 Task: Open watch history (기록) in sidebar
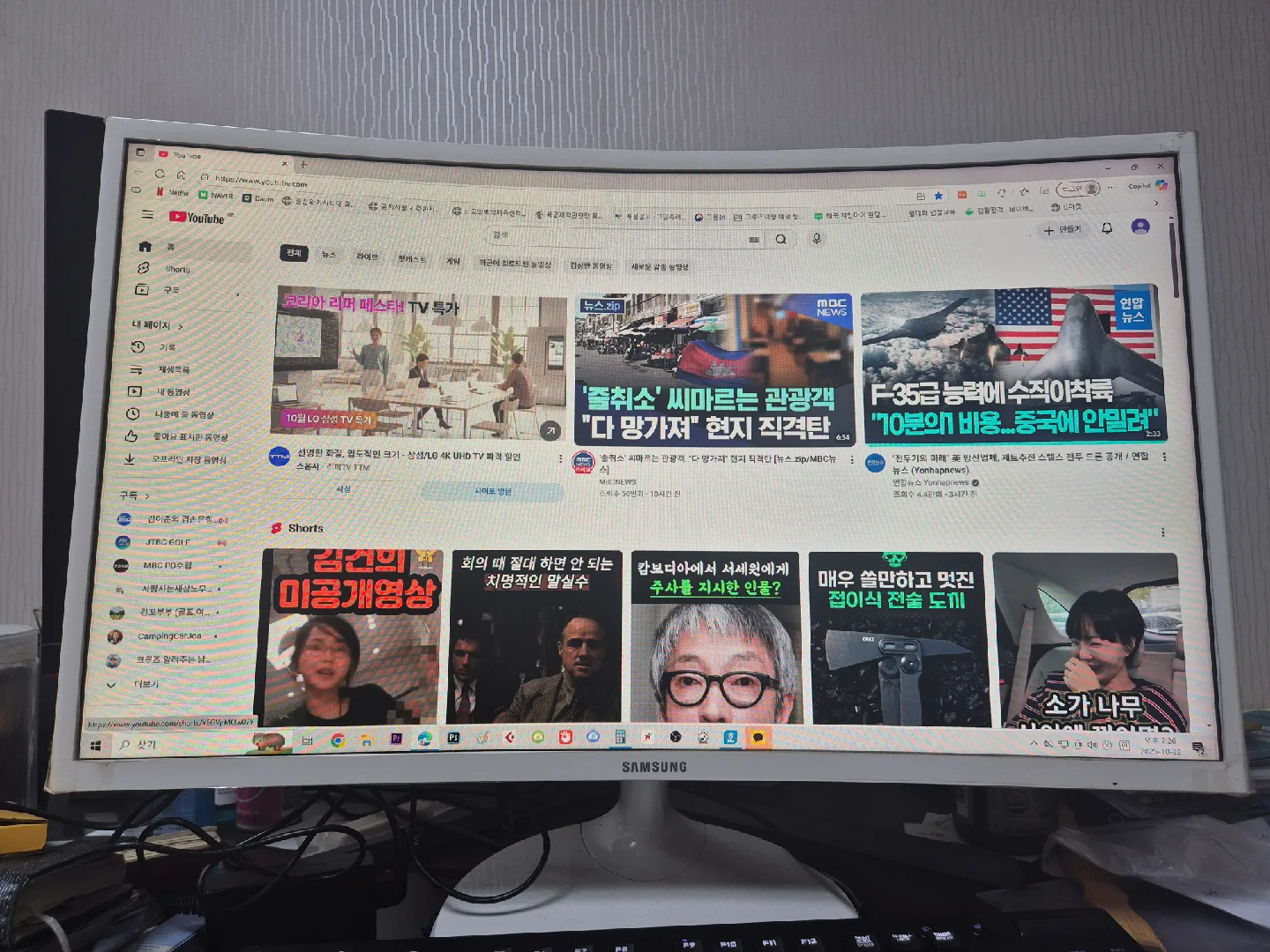click(x=167, y=347)
